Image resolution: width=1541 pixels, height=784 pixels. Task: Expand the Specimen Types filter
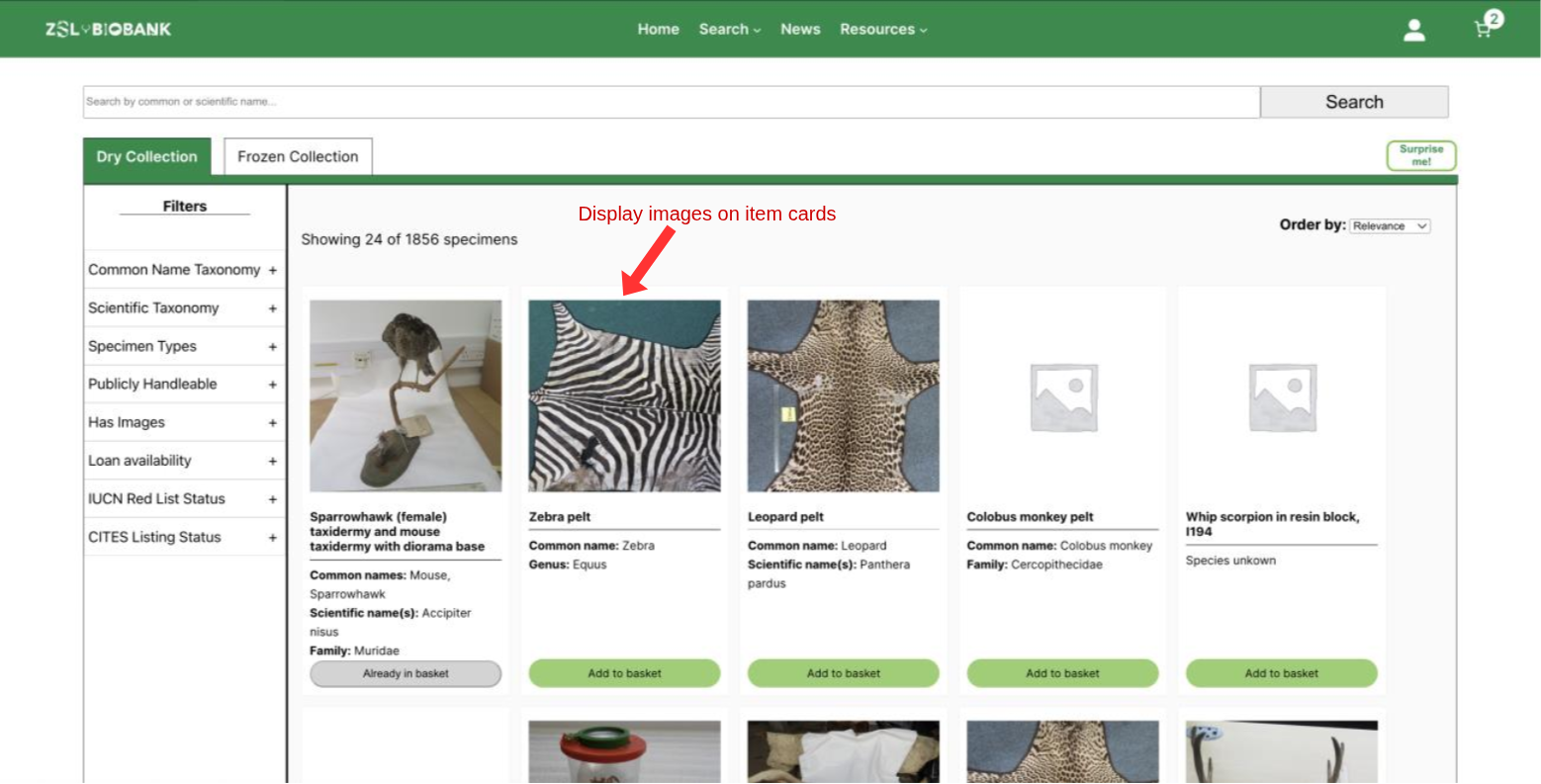184,346
